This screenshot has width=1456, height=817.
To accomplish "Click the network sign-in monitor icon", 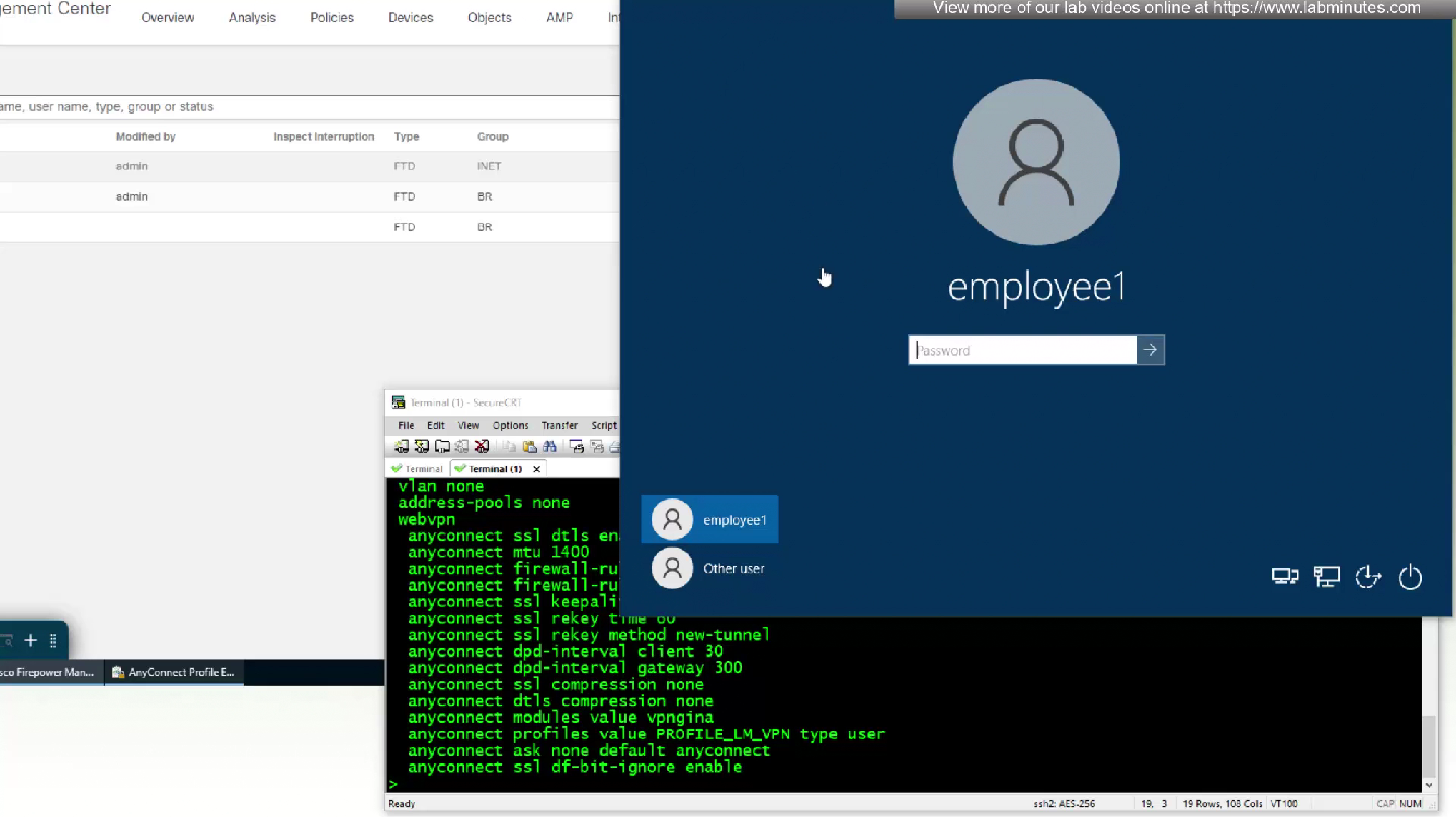I will pos(1285,577).
